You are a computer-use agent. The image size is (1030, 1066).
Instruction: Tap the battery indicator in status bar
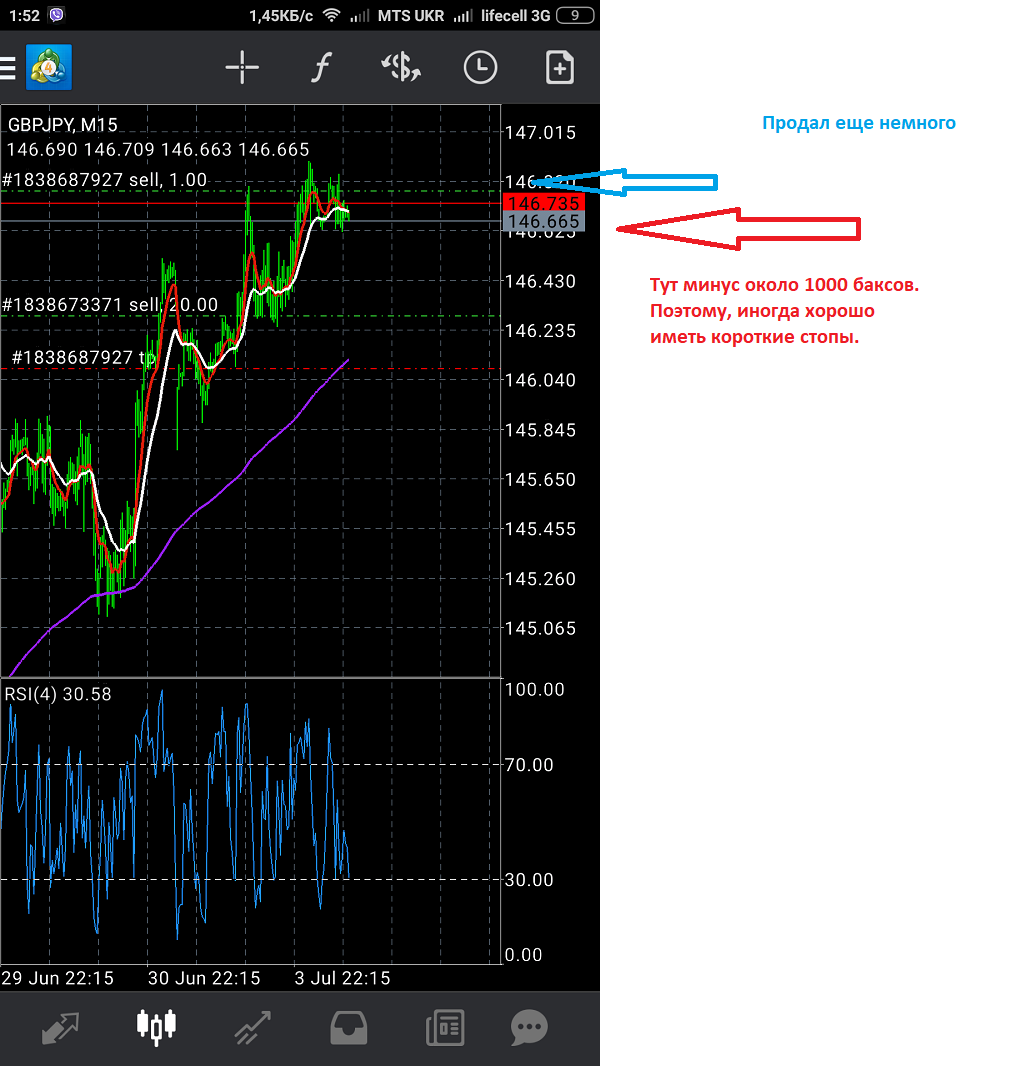[575, 15]
